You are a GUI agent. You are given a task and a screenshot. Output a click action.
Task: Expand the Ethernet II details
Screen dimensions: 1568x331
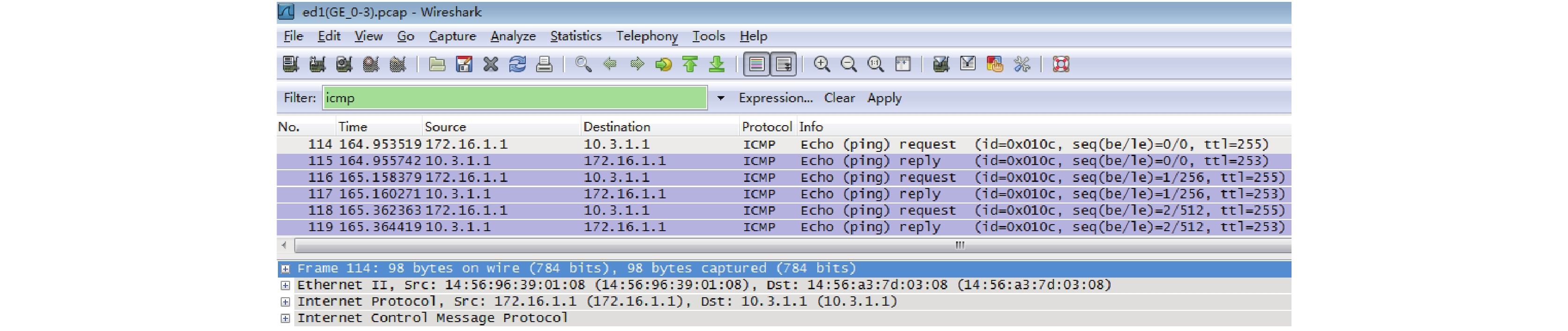coord(285,285)
